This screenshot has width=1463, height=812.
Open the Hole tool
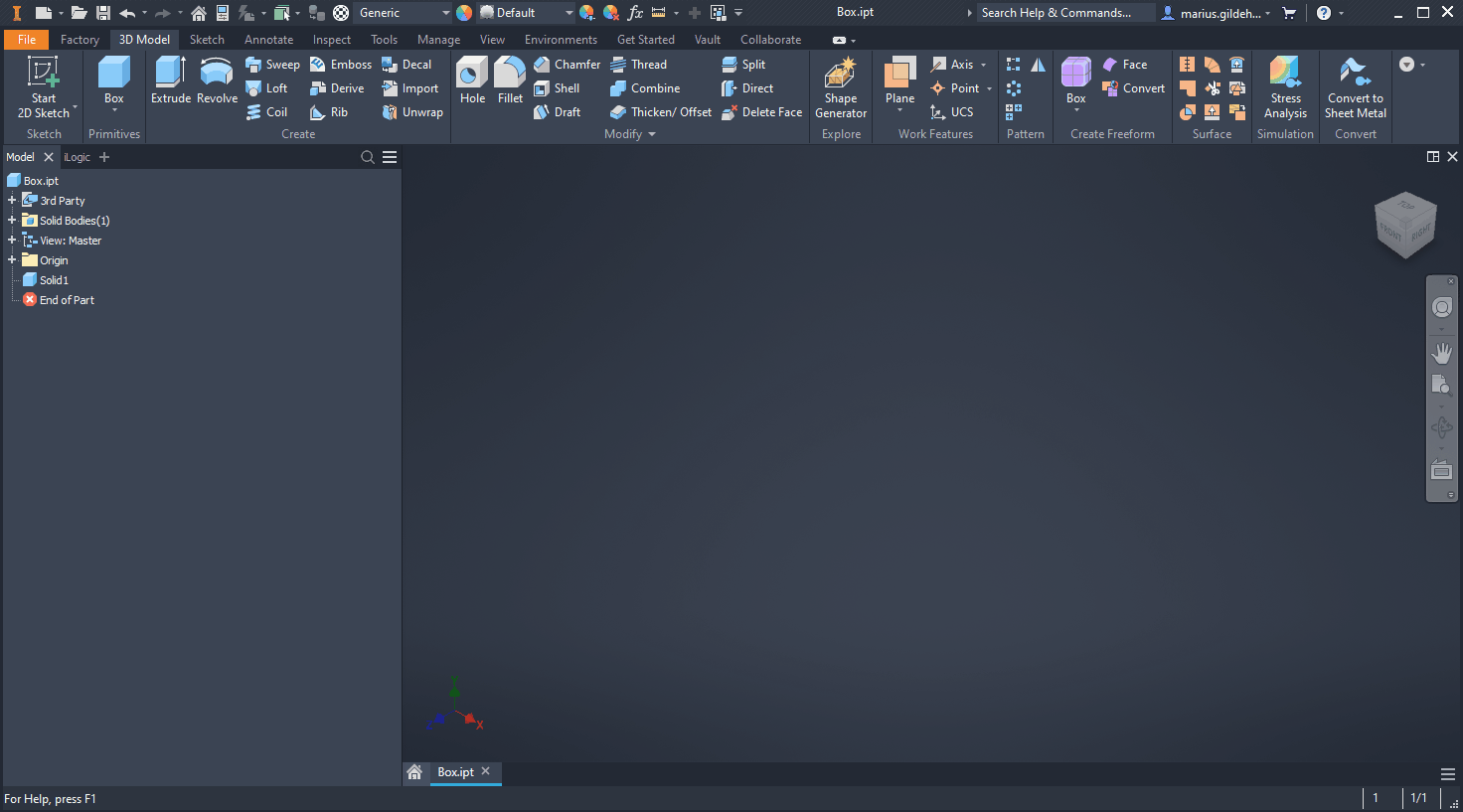471,80
